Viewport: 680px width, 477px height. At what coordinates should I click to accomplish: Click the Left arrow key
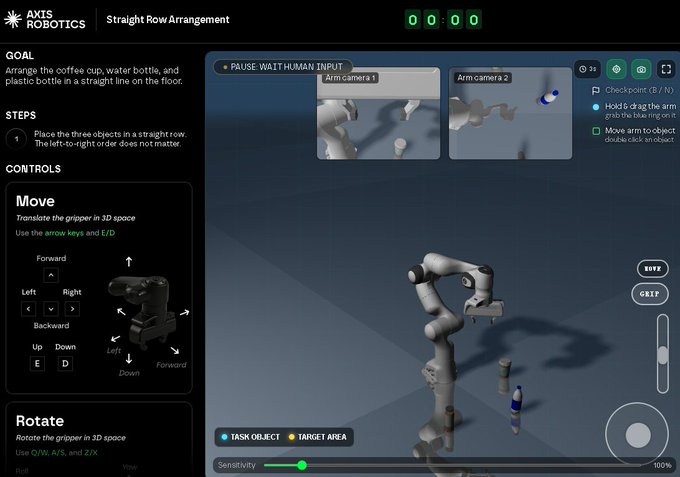[28, 309]
